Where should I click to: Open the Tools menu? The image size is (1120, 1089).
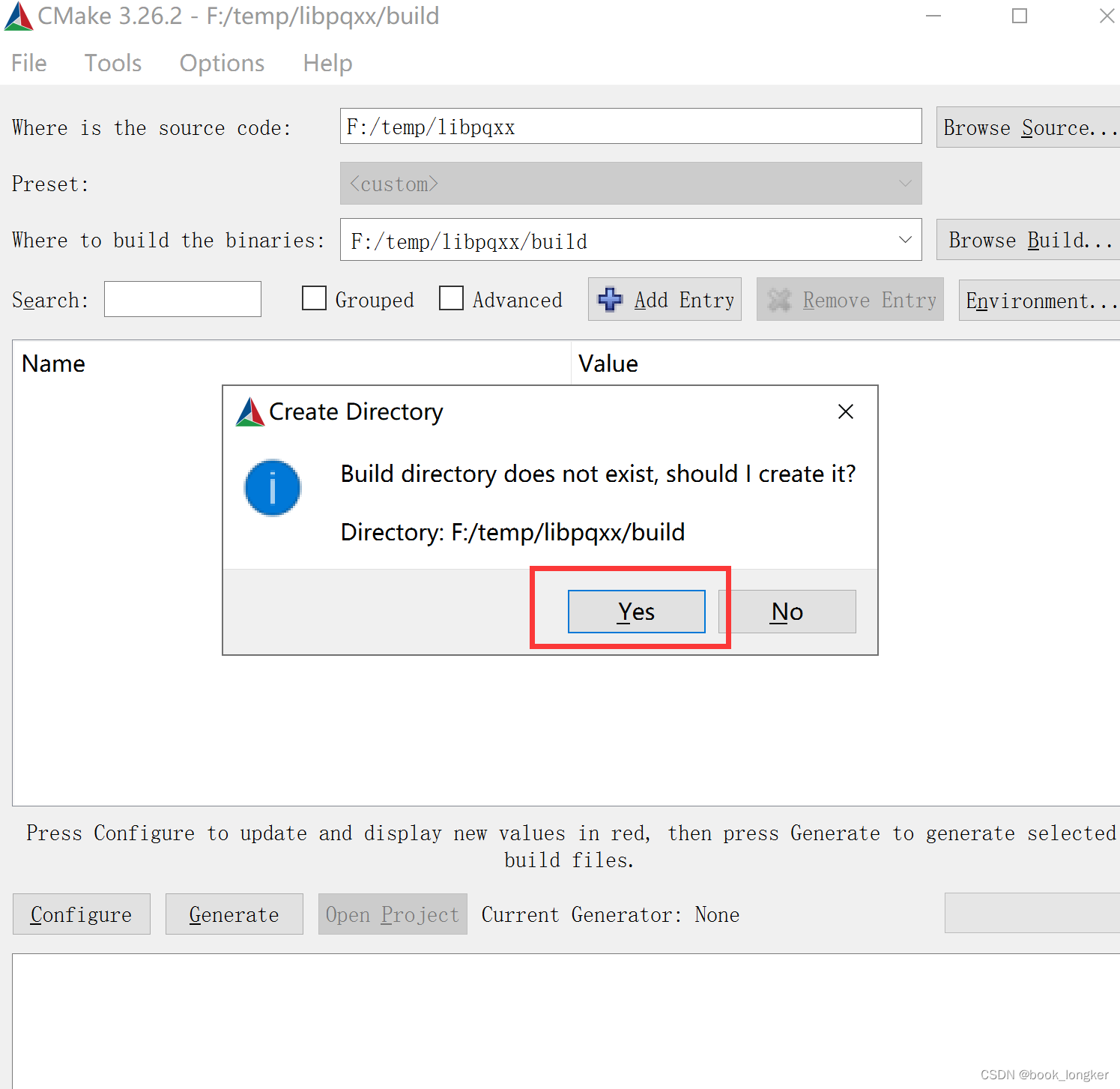(113, 63)
